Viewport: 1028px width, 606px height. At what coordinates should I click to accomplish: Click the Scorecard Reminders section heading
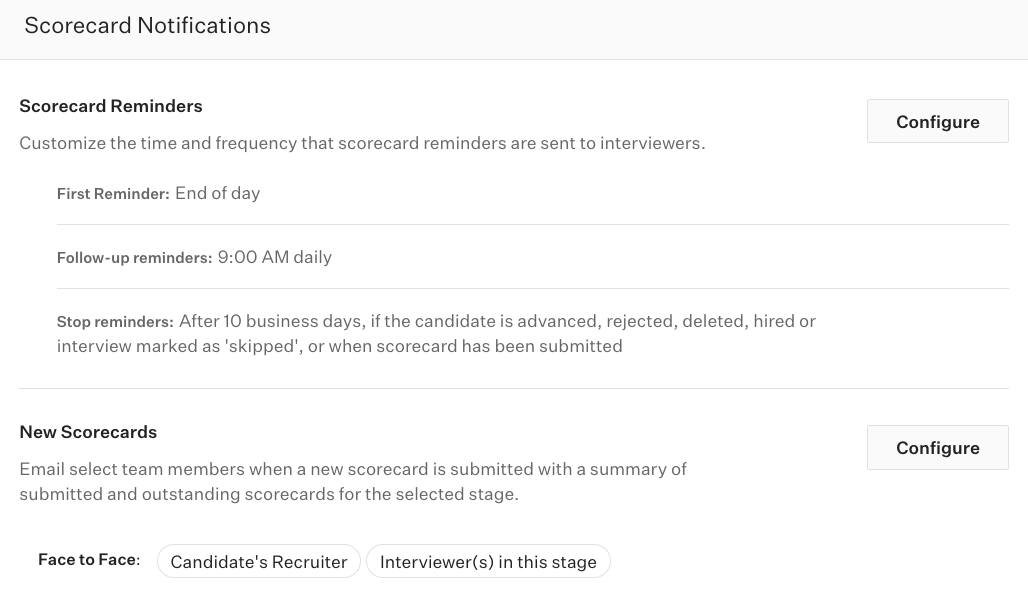point(111,106)
